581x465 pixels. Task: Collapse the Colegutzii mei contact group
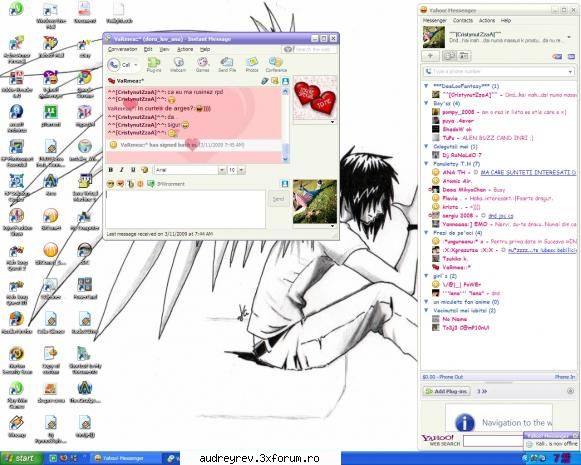tap(426, 147)
